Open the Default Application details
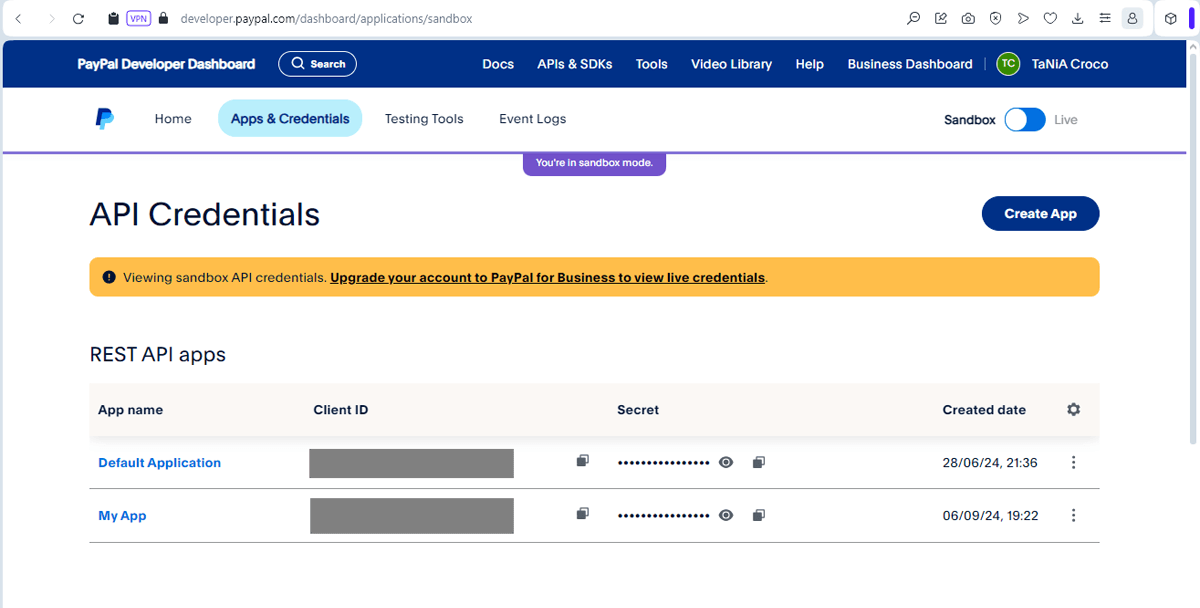This screenshot has height=608, width=1200. [159, 462]
